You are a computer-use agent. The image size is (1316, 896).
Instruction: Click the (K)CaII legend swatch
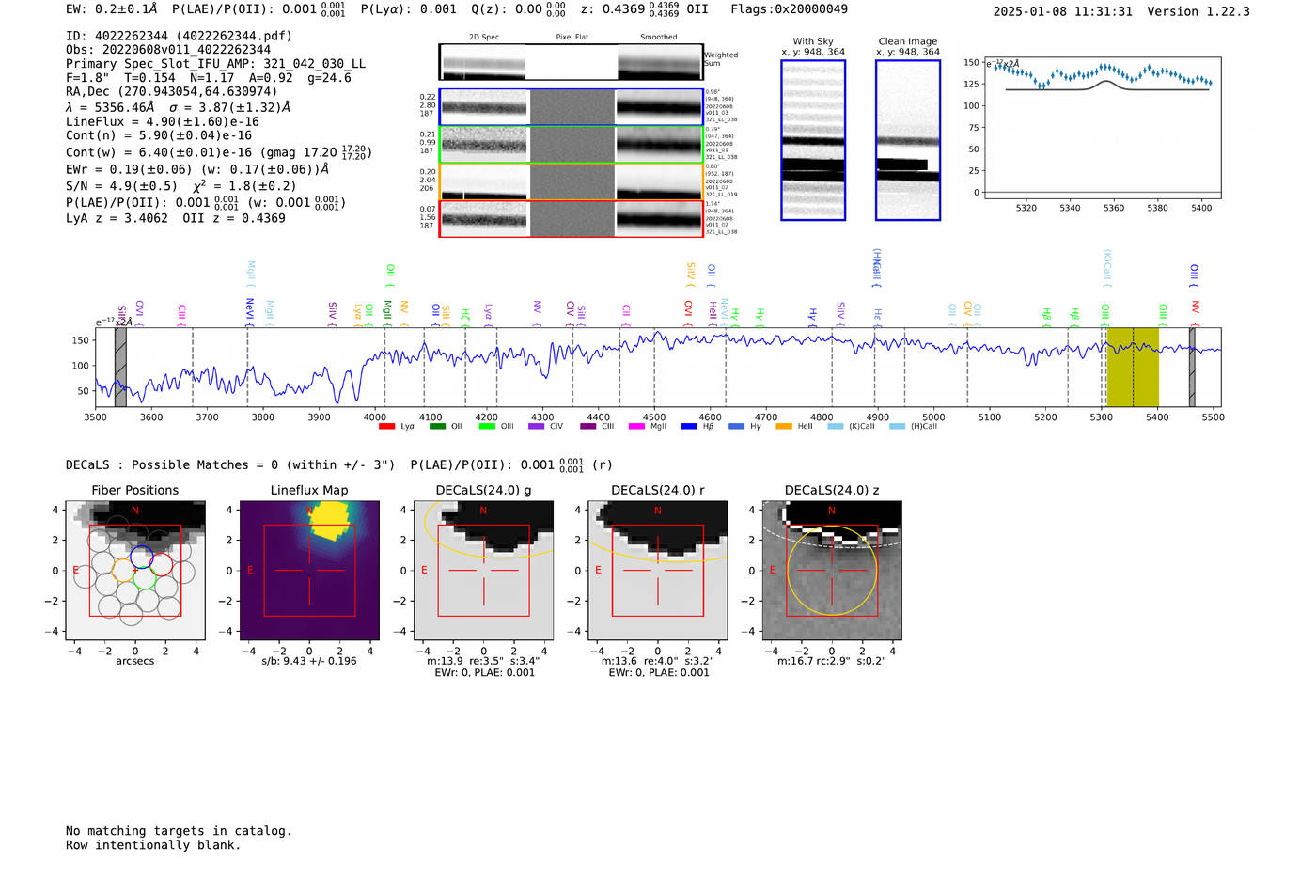click(836, 427)
